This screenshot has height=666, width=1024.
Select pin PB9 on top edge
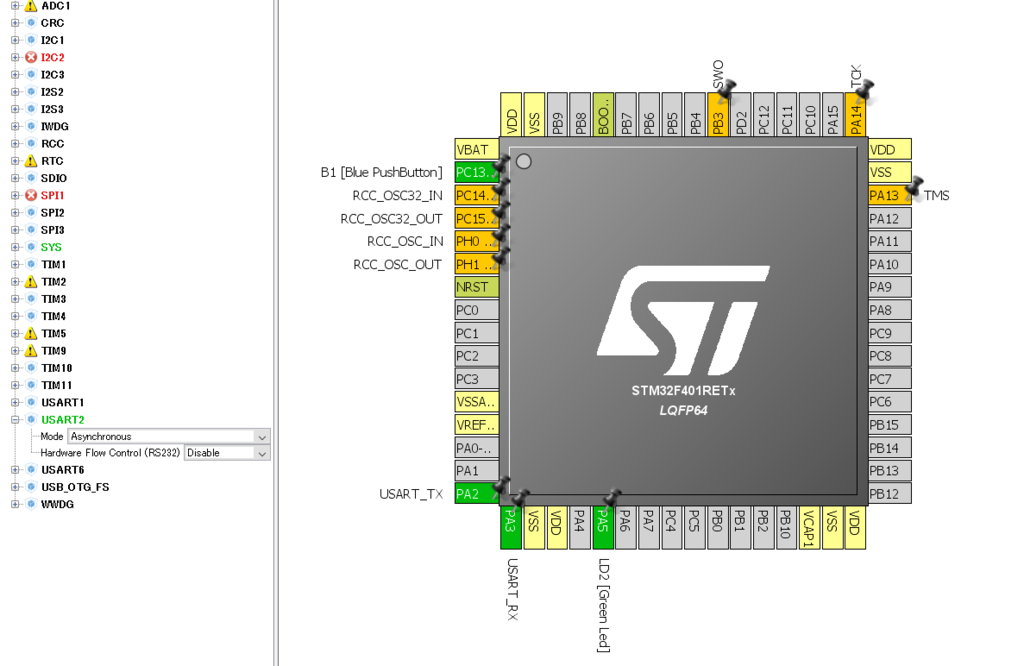(557, 114)
